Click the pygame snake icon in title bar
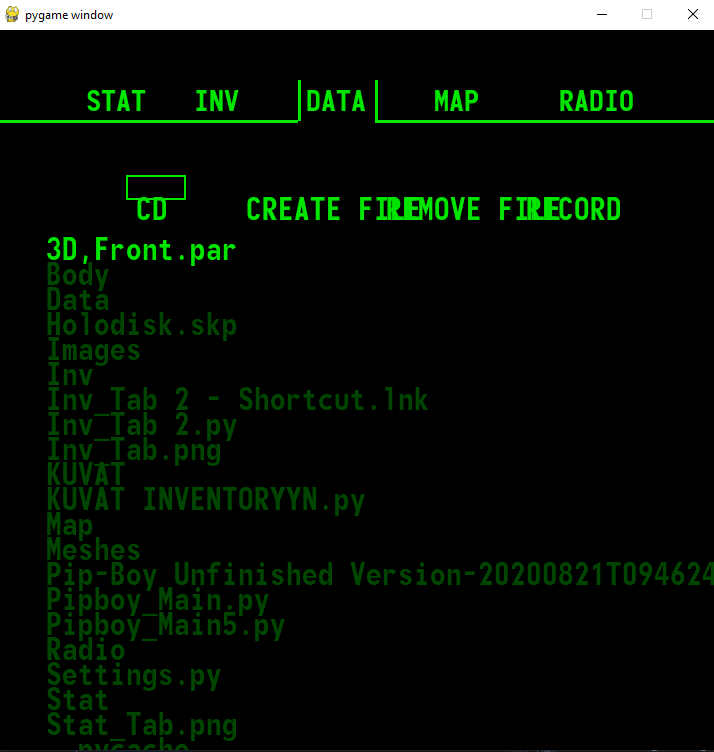This screenshot has width=714, height=752. pos(12,14)
